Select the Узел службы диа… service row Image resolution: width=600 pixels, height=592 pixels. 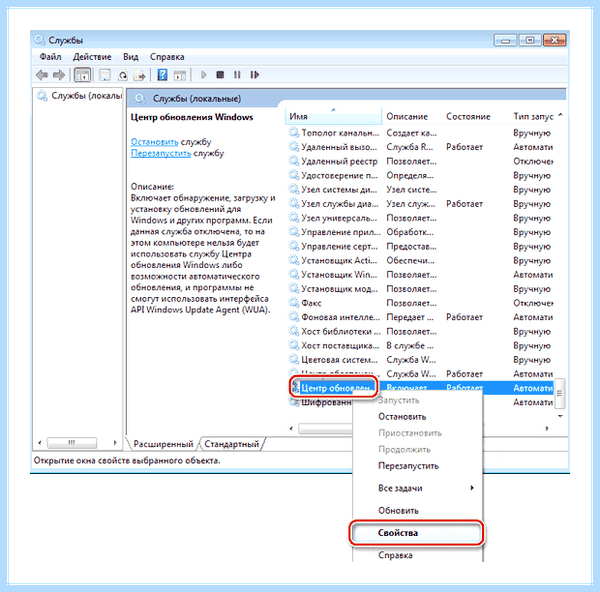click(421, 204)
